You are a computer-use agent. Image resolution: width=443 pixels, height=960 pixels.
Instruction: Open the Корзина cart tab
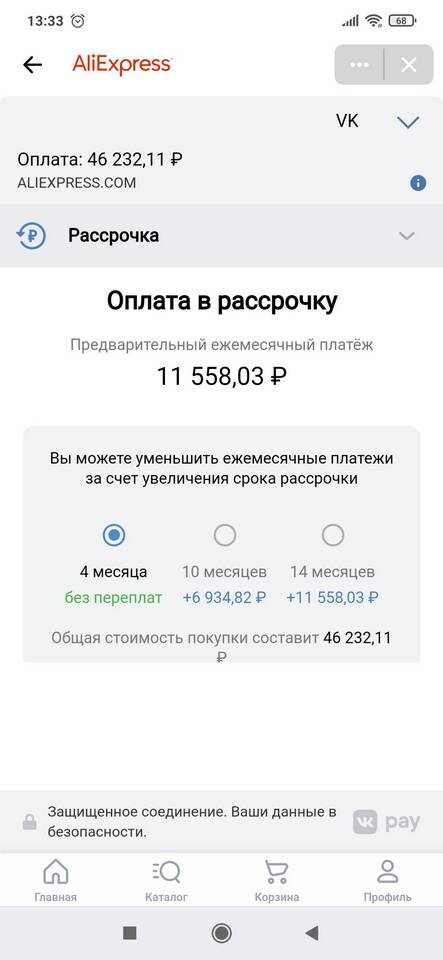(x=277, y=880)
